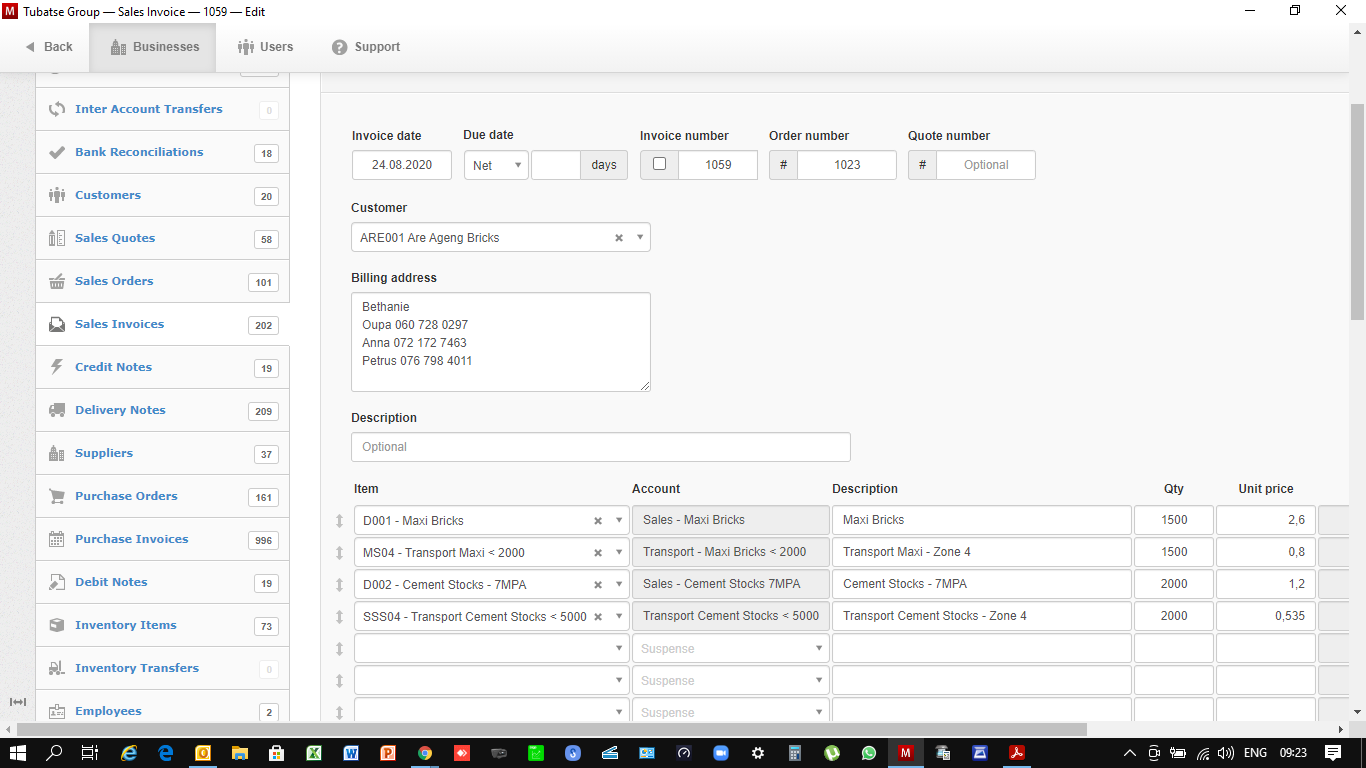Open the Net due date dropdown
The height and width of the screenshot is (768, 1366).
click(x=496, y=165)
